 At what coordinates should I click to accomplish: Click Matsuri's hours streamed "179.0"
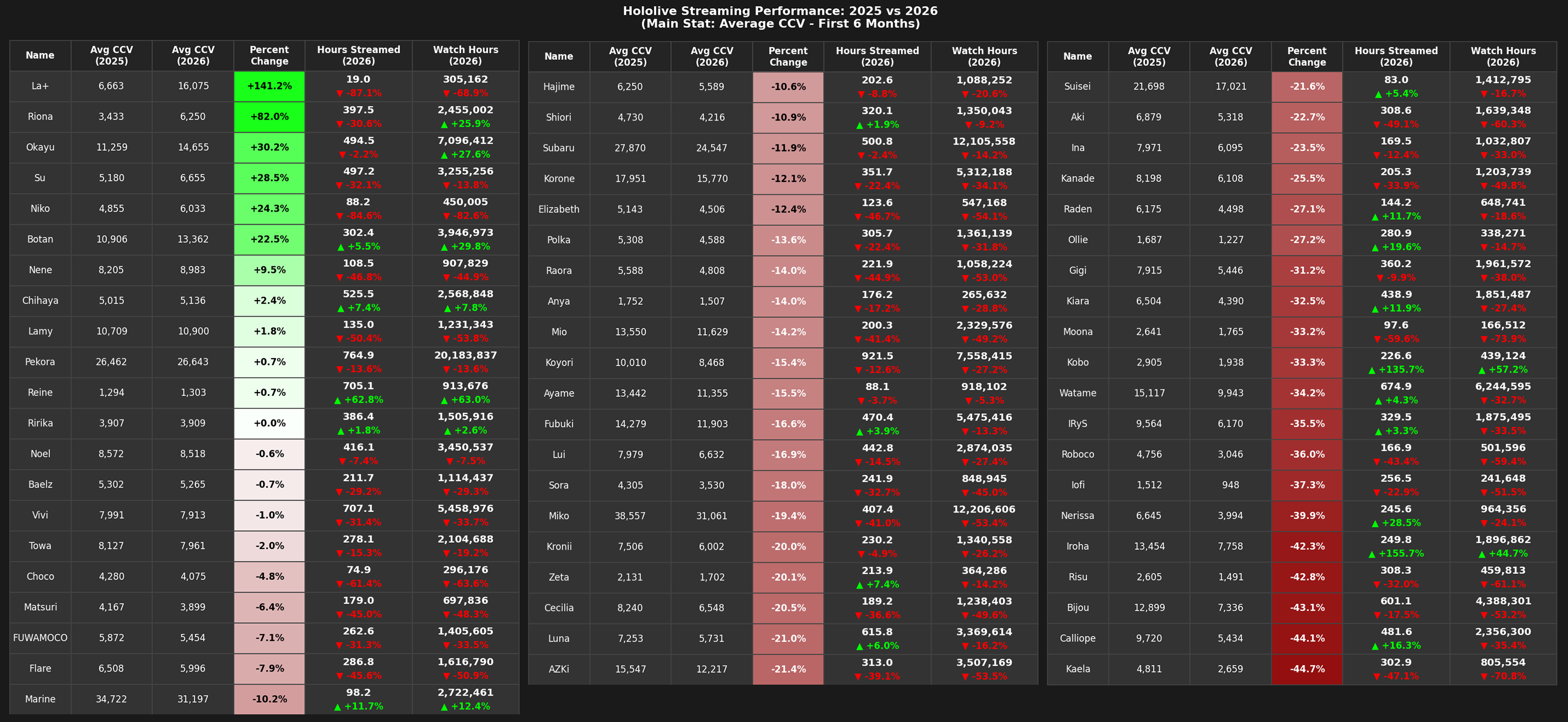pos(359,600)
